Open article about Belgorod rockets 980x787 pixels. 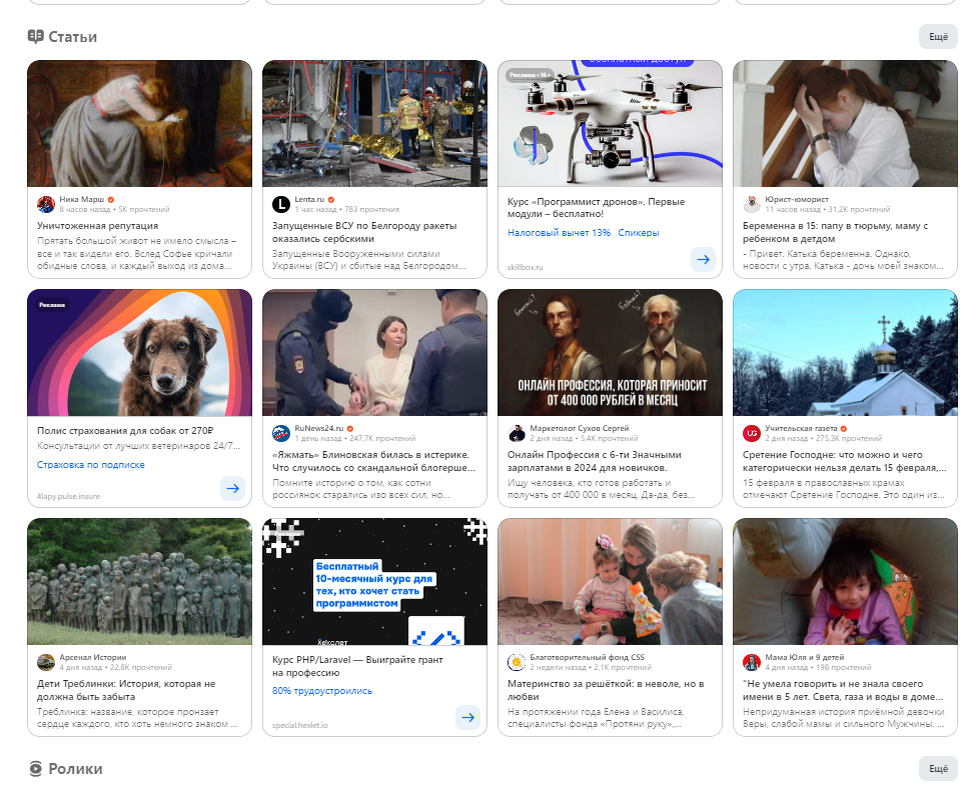pyautogui.click(x=364, y=232)
